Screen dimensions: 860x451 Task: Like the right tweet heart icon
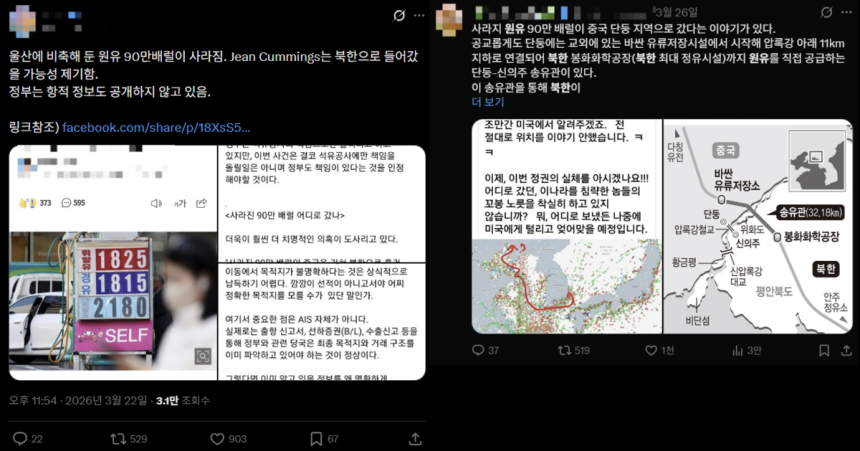651,350
